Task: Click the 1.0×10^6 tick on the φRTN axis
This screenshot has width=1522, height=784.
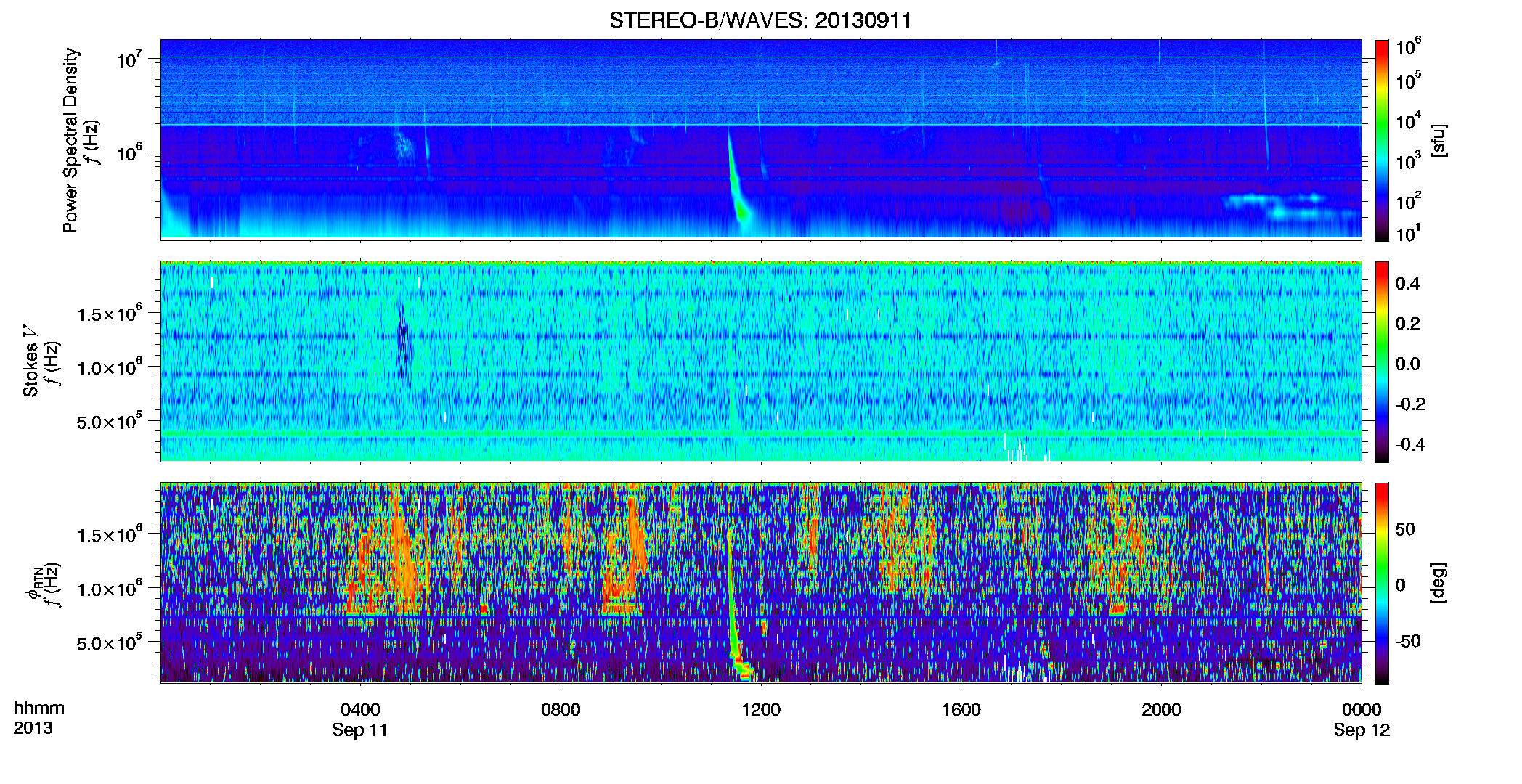Action: coord(110,588)
